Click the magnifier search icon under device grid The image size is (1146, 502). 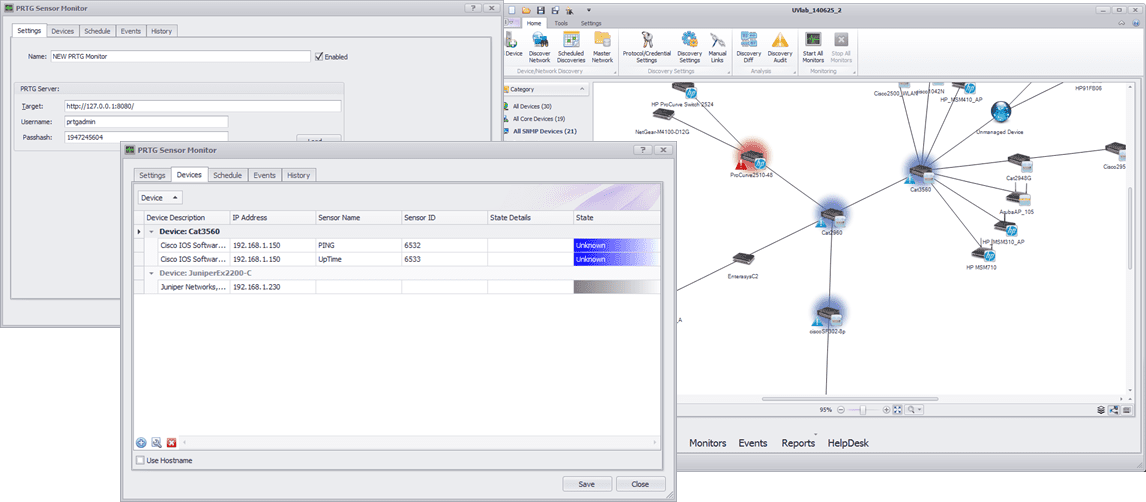156,442
